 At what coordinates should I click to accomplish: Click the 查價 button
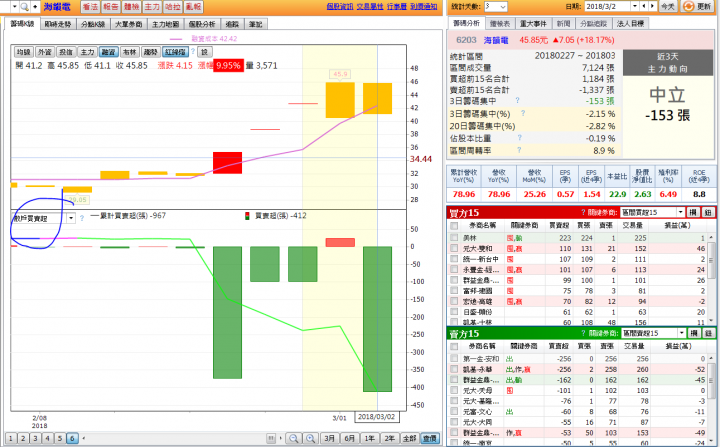(x=430, y=438)
